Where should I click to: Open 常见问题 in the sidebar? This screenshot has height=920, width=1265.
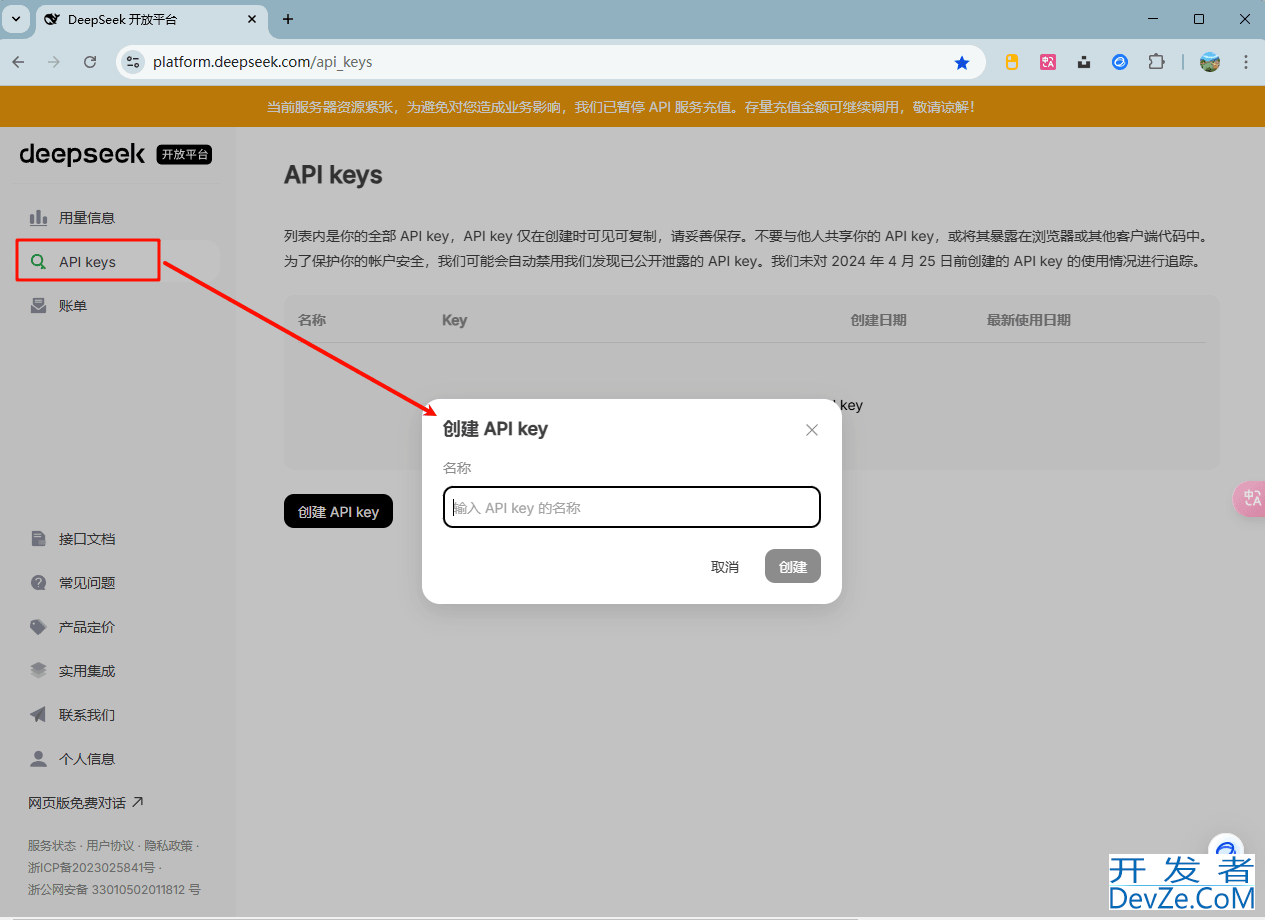118,583
